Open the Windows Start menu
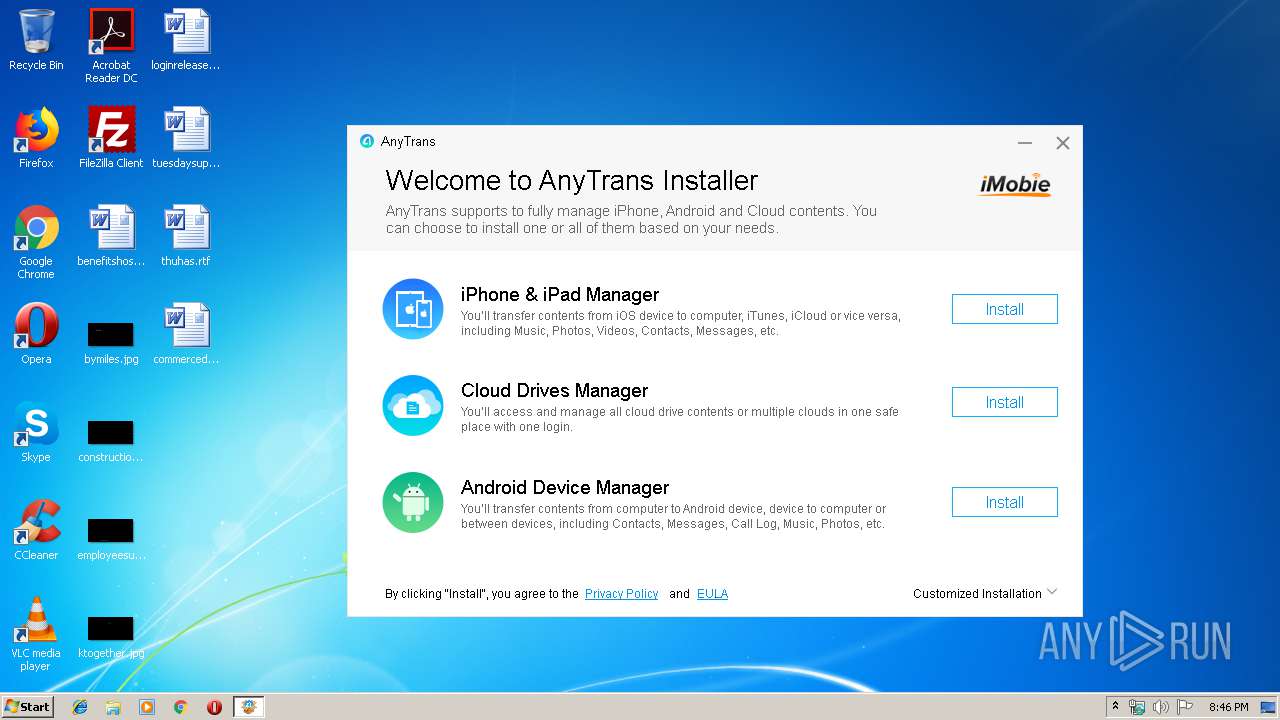The image size is (1280, 720). pos(27,707)
